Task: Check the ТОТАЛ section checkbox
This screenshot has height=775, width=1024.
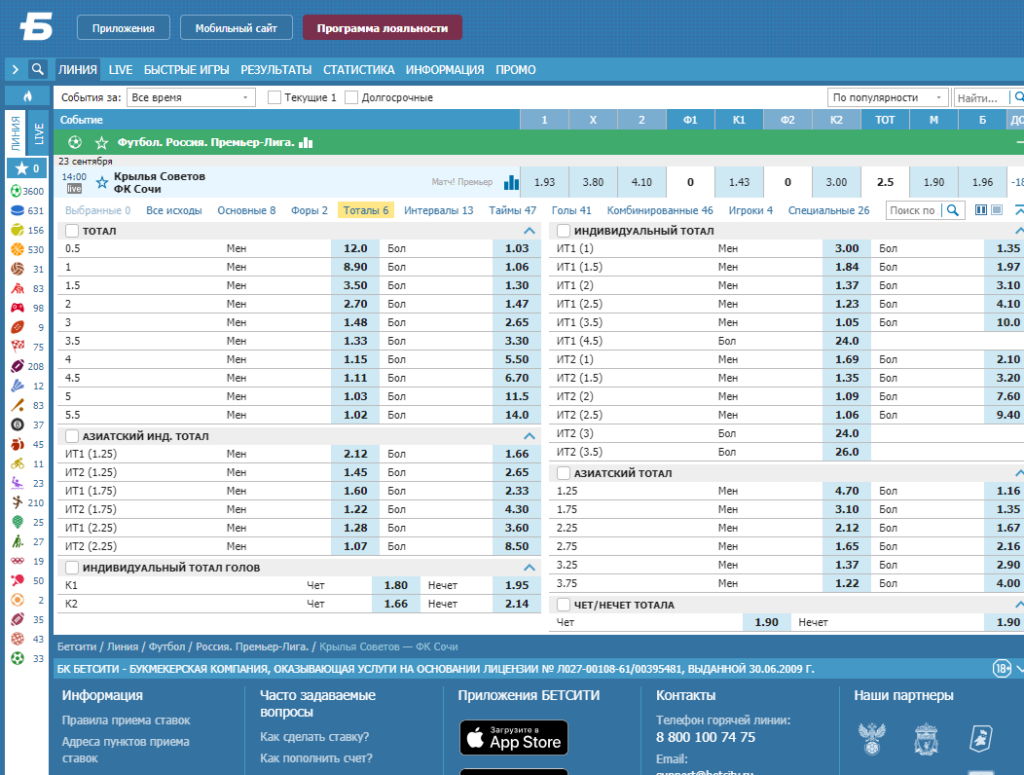Action: (72, 230)
